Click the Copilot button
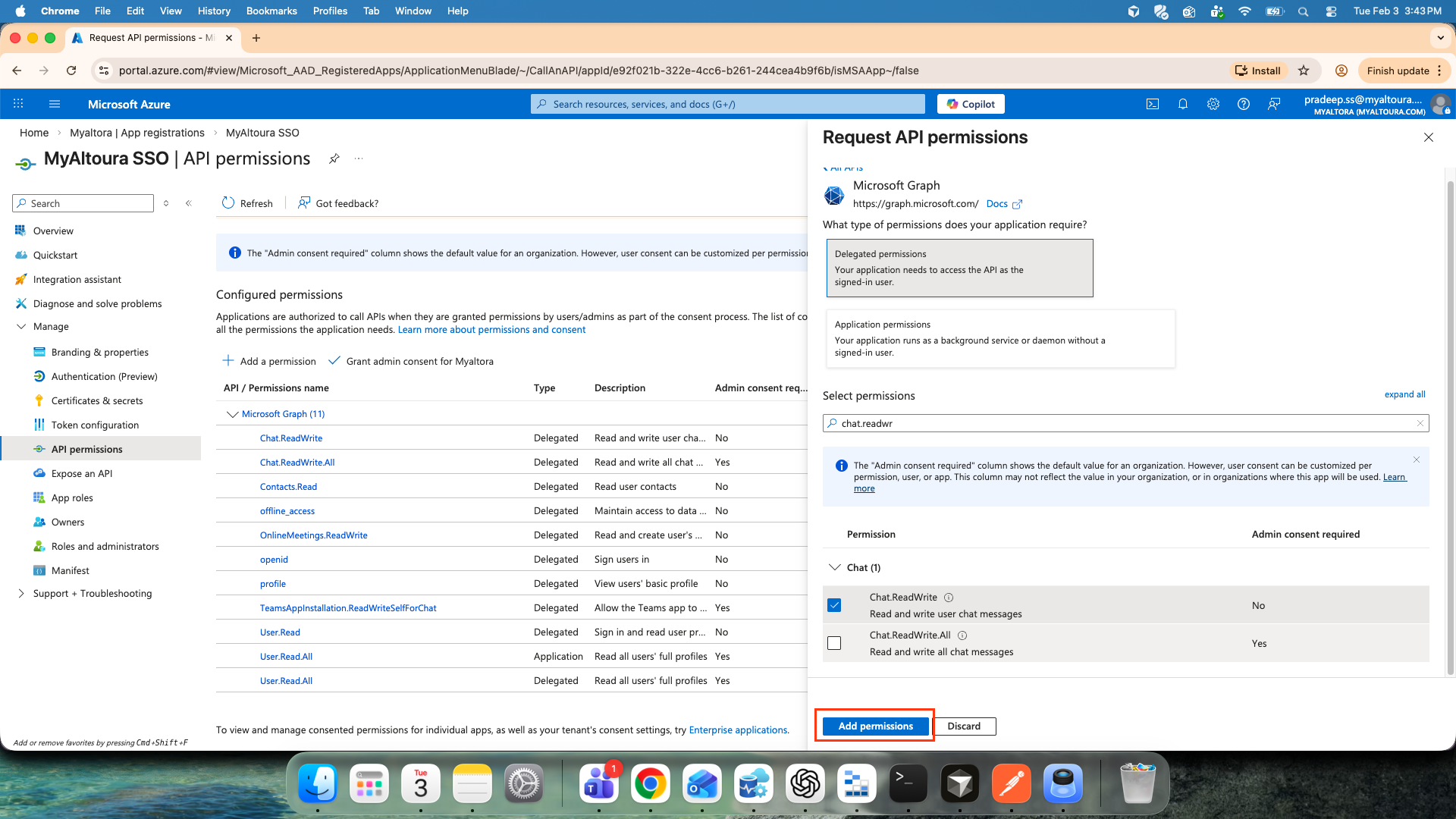Image resolution: width=1456 pixels, height=819 pixels. pos(971,104)
